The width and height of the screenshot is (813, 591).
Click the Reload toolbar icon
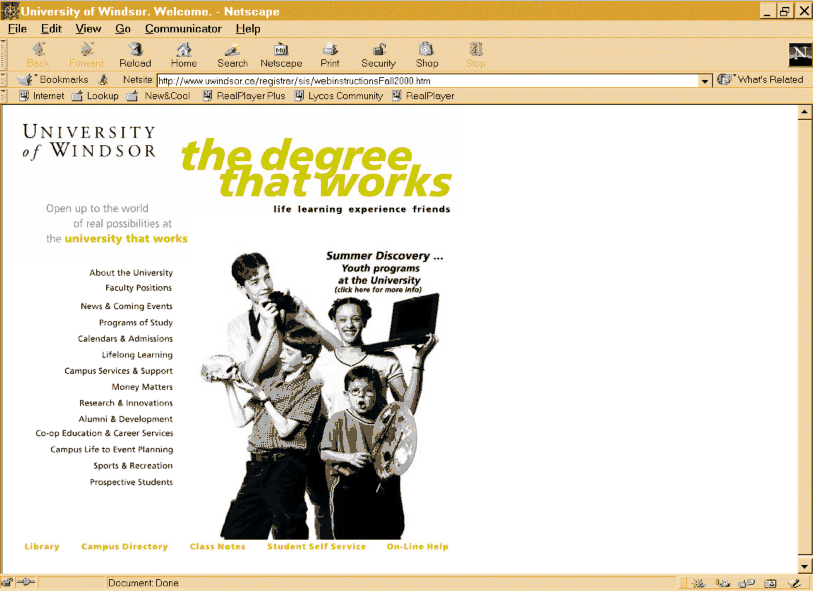tap(135, 51)
